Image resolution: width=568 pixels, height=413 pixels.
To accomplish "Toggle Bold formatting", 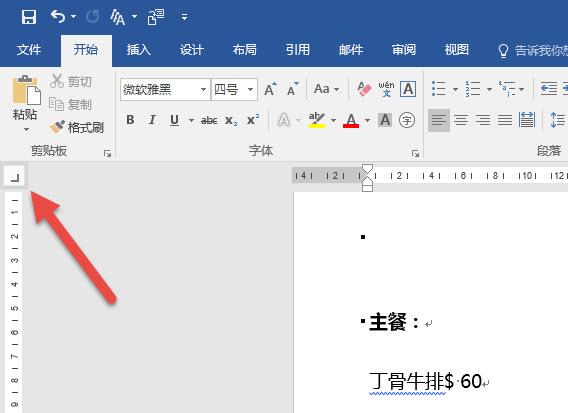I will click(x=130, y=120).
